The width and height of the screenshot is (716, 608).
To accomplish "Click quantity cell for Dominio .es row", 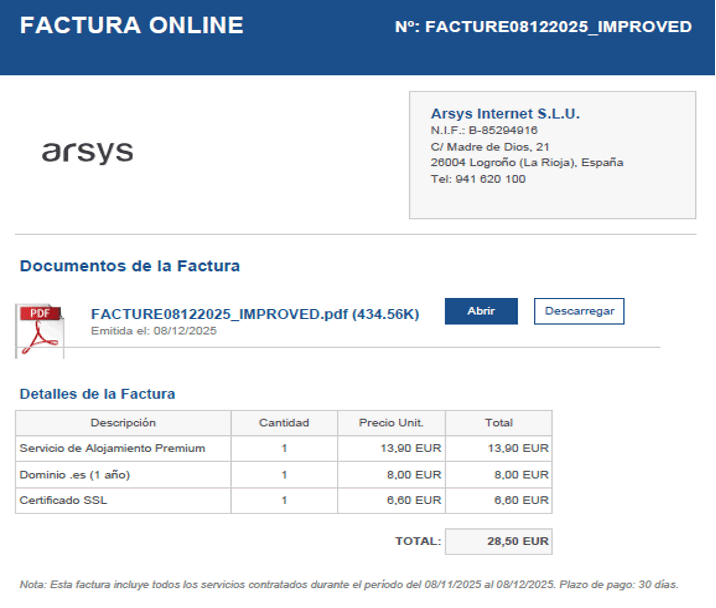I will [x=284, y=475].
